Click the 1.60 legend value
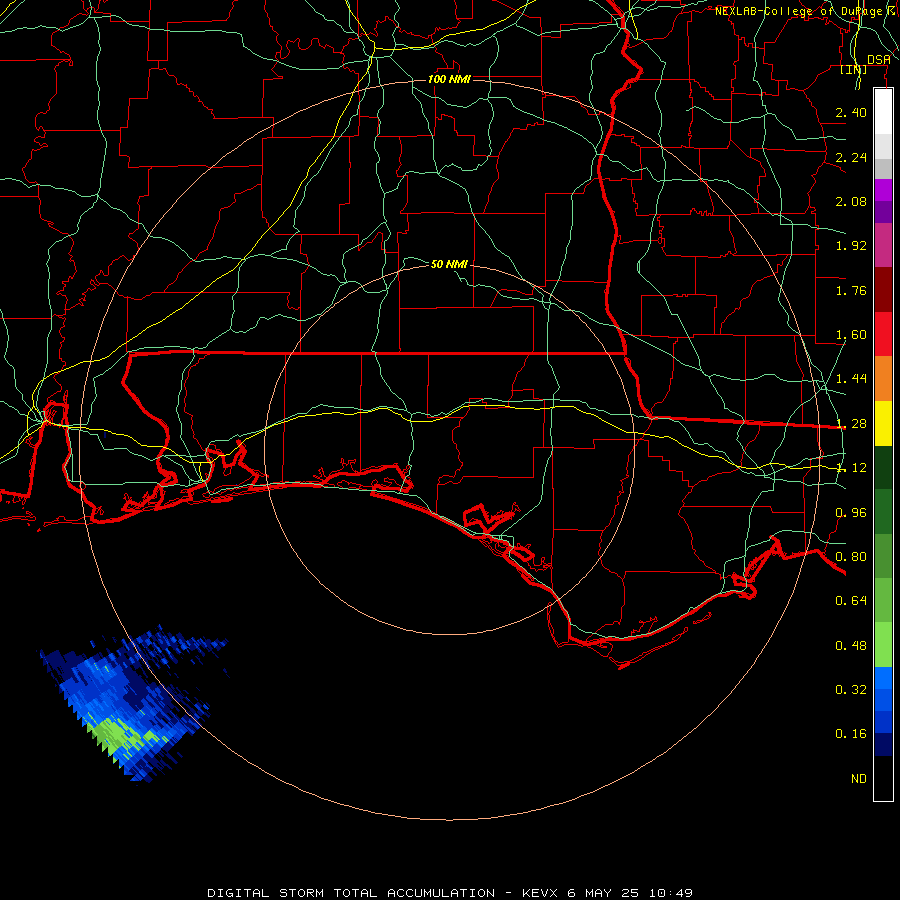Image resolution: width=900 pixels, height=900 pixels. 851,335
